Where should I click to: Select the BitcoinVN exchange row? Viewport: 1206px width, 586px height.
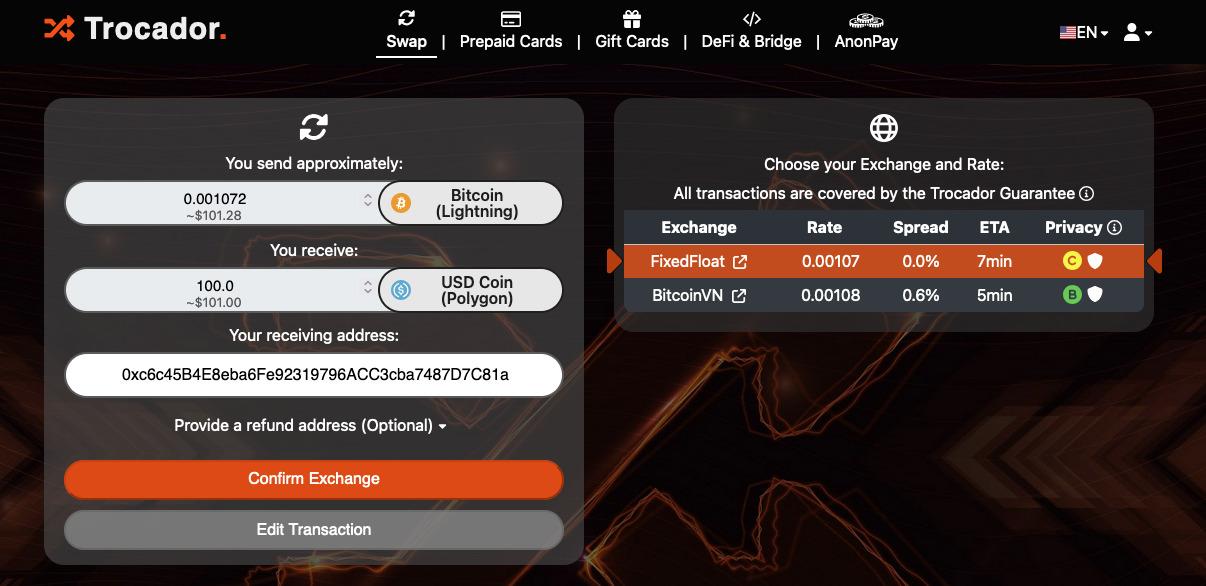click(883, 295)
